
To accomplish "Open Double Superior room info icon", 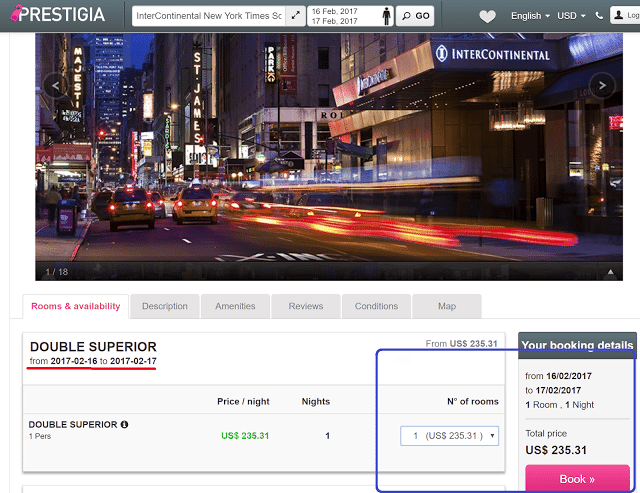I will [x=124, y=424].
